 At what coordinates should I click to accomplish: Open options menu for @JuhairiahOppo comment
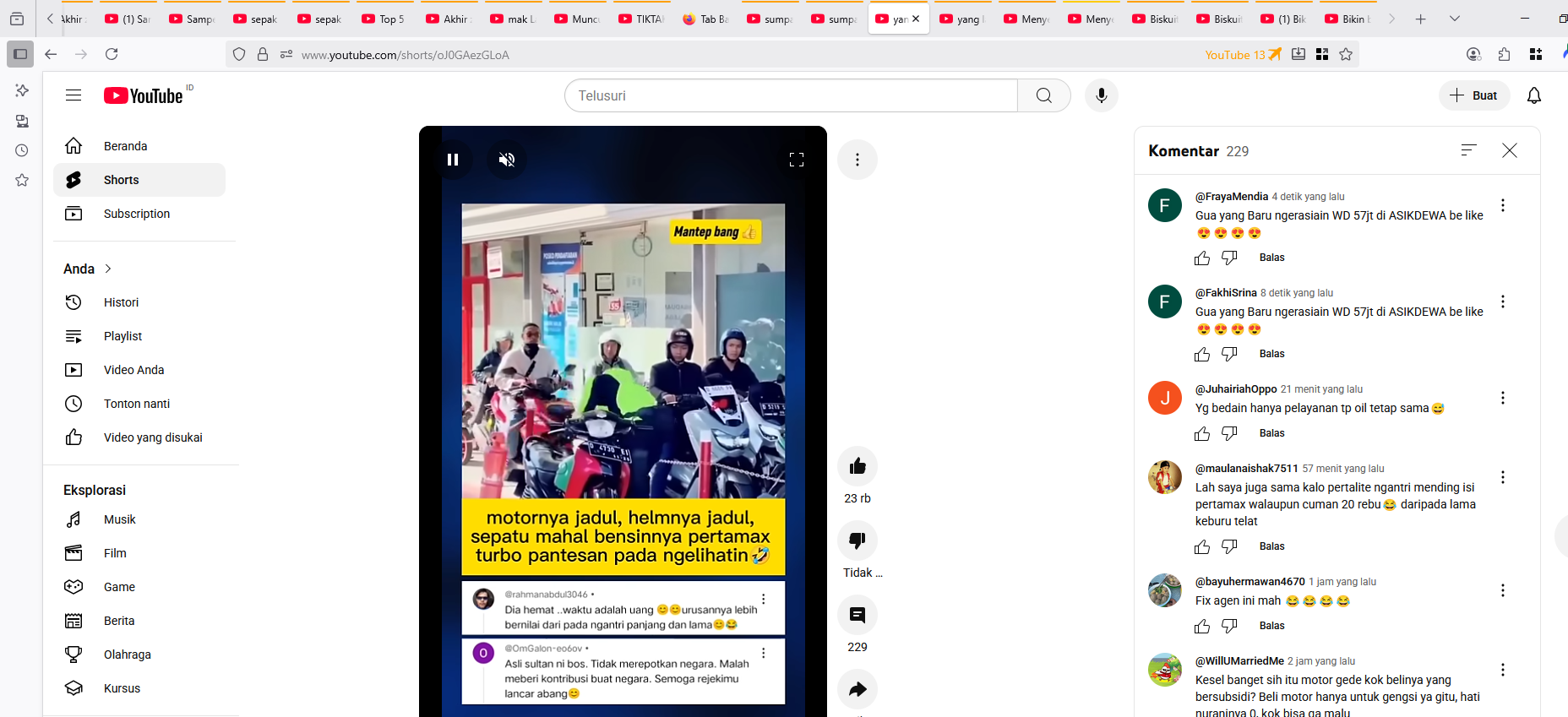coord(1503,398)
